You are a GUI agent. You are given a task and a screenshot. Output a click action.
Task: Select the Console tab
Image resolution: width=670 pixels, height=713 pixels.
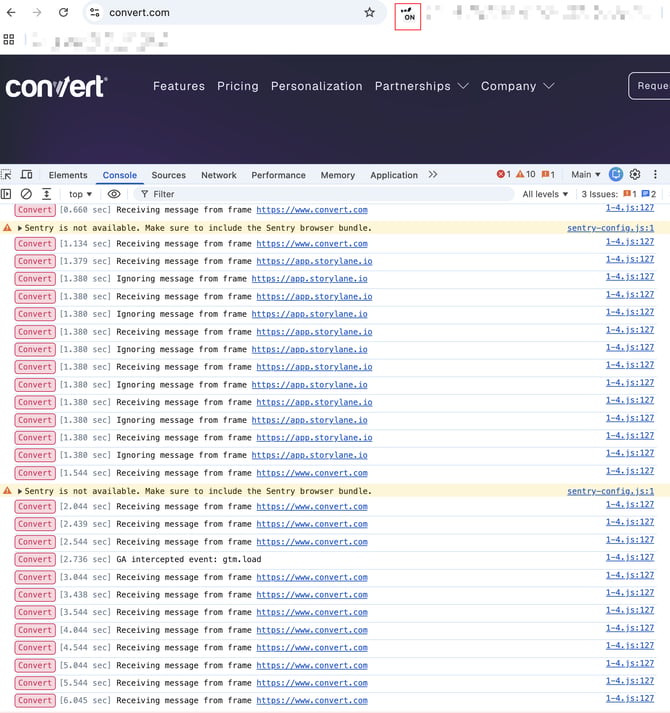(x=120, y=175)
